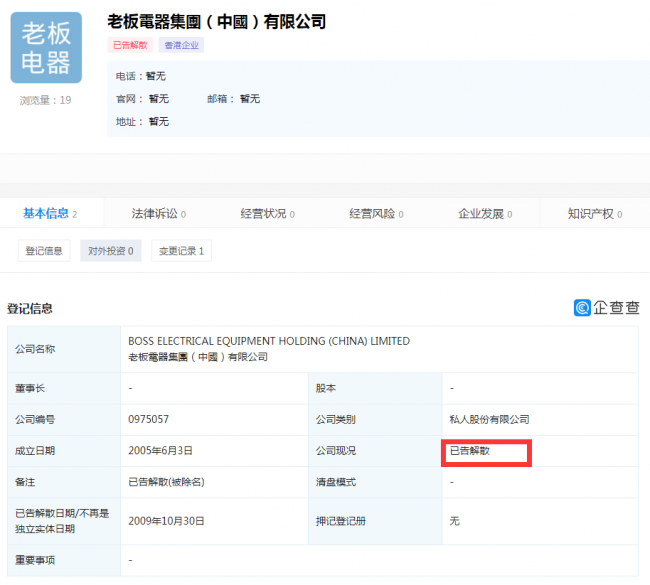Image resolution: width=650 pixels, height=585 pixels.
Task: Click the remark 已告解散(被除名)
Action: coord(166,482)
